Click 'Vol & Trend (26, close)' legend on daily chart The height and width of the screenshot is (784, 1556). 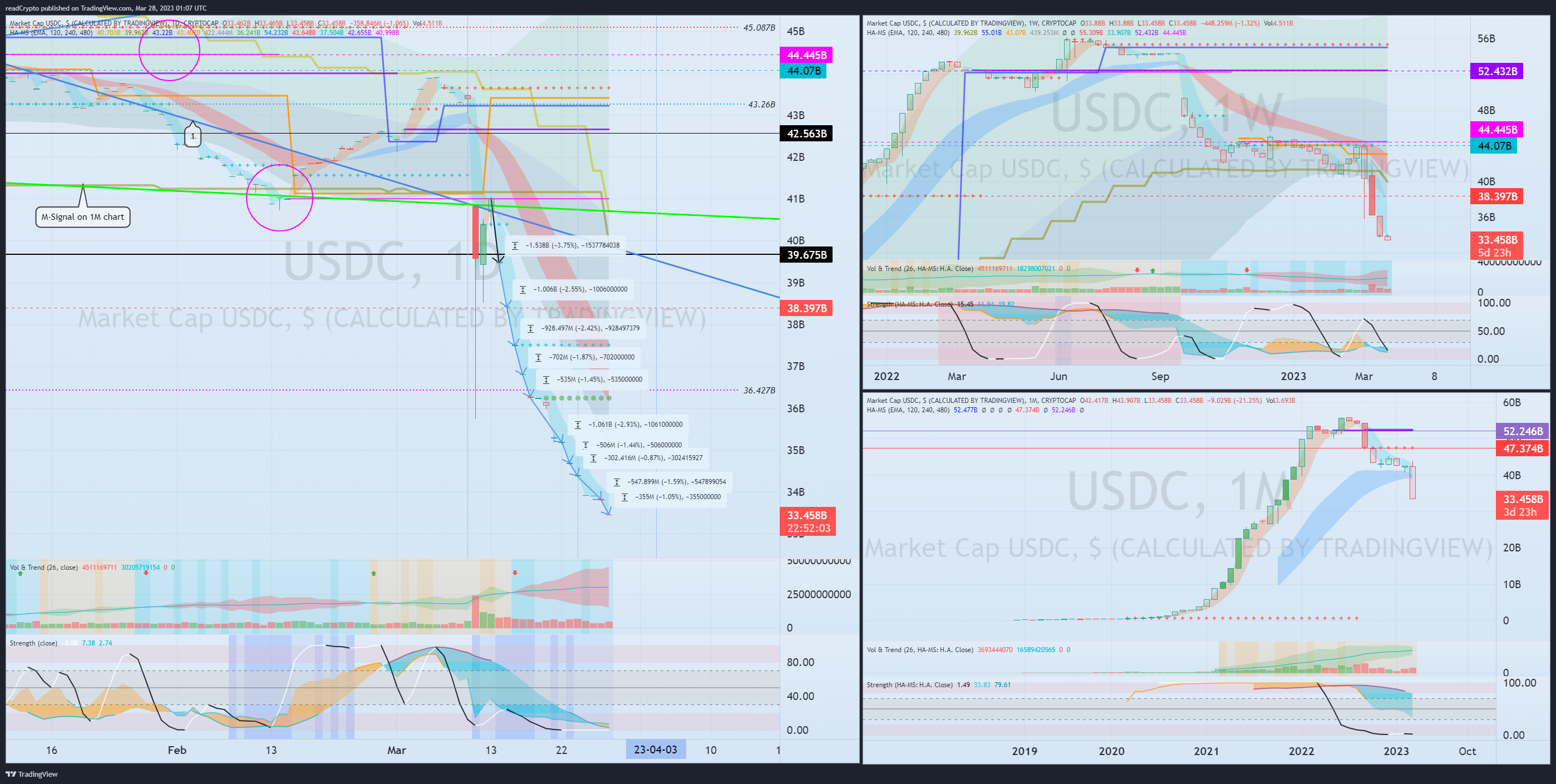(x=43, y=567)
